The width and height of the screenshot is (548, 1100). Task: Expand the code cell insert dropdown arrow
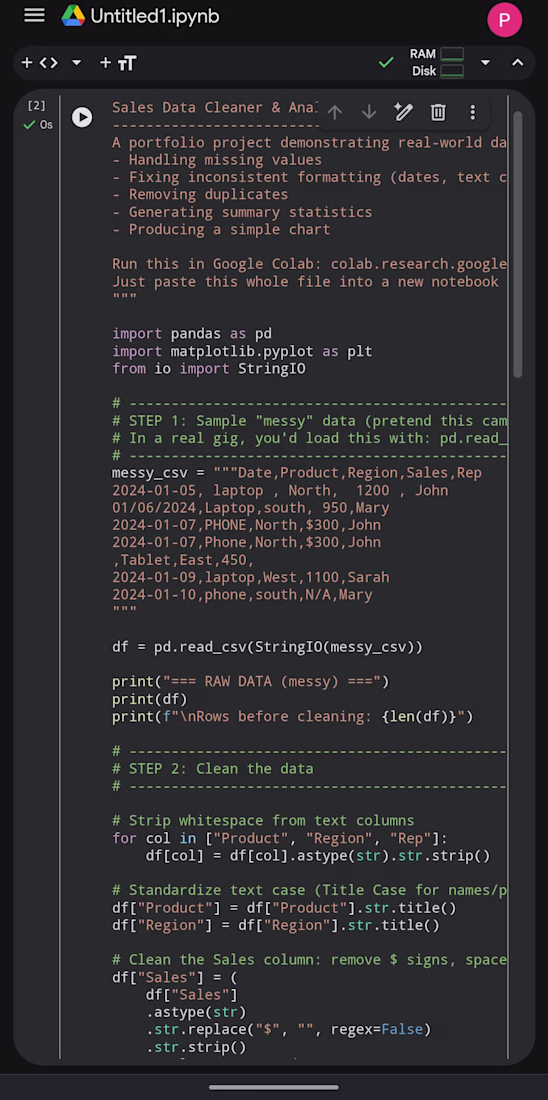coord(76,63)
